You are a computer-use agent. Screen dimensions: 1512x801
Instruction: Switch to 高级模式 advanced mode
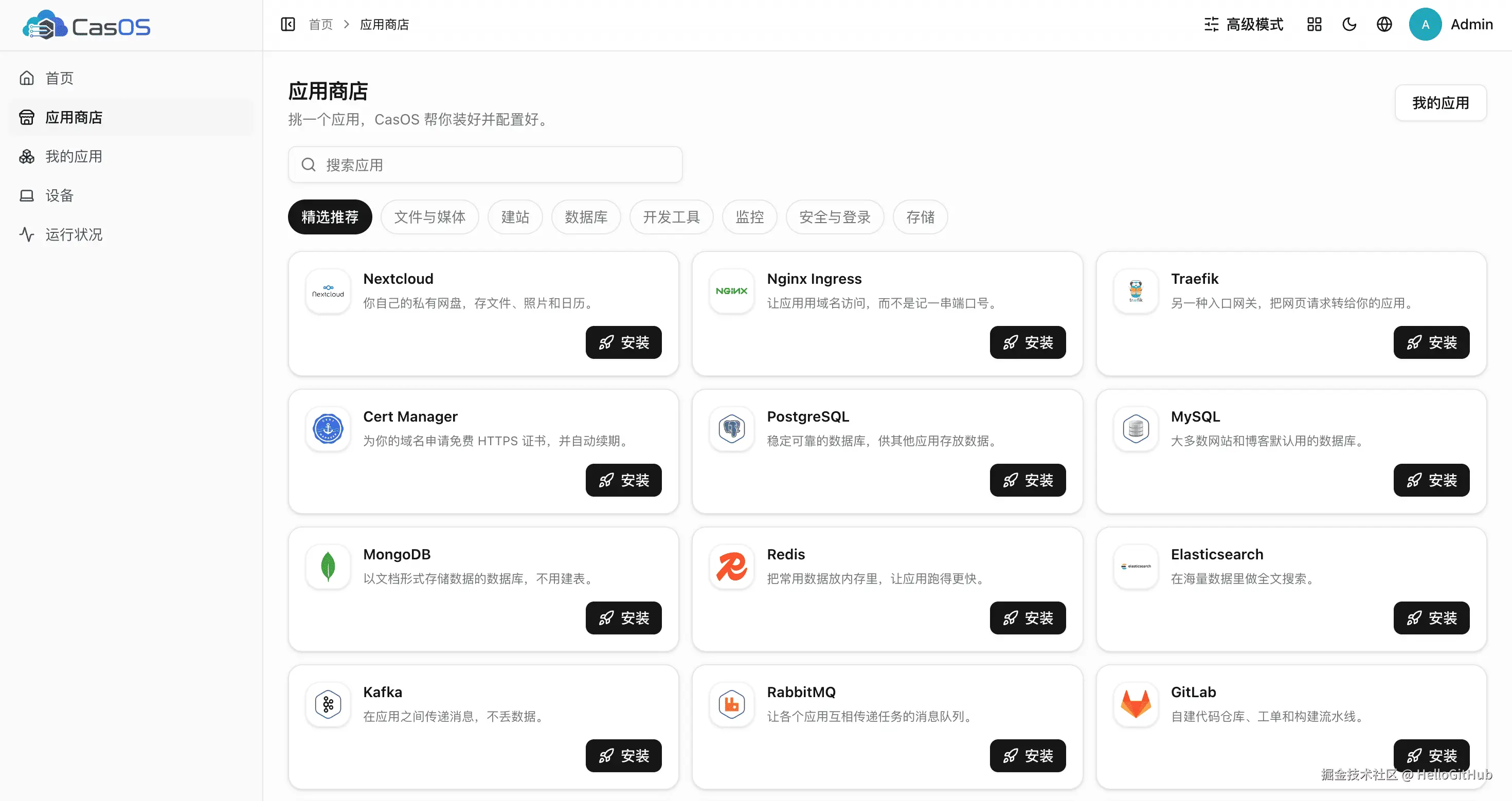coord(1243,24)
